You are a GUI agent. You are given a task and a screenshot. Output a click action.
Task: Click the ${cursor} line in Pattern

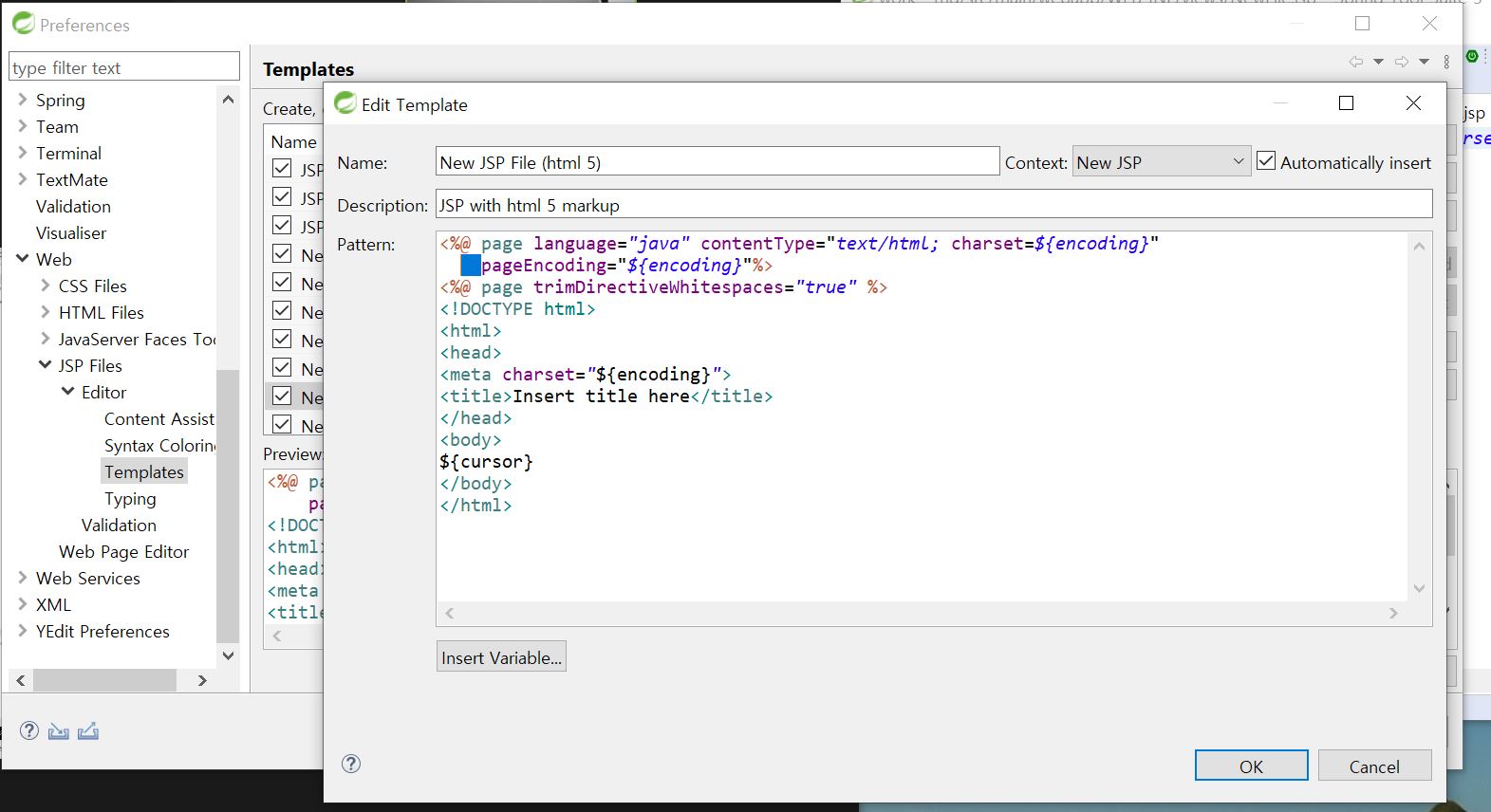[x=486, y=462]
